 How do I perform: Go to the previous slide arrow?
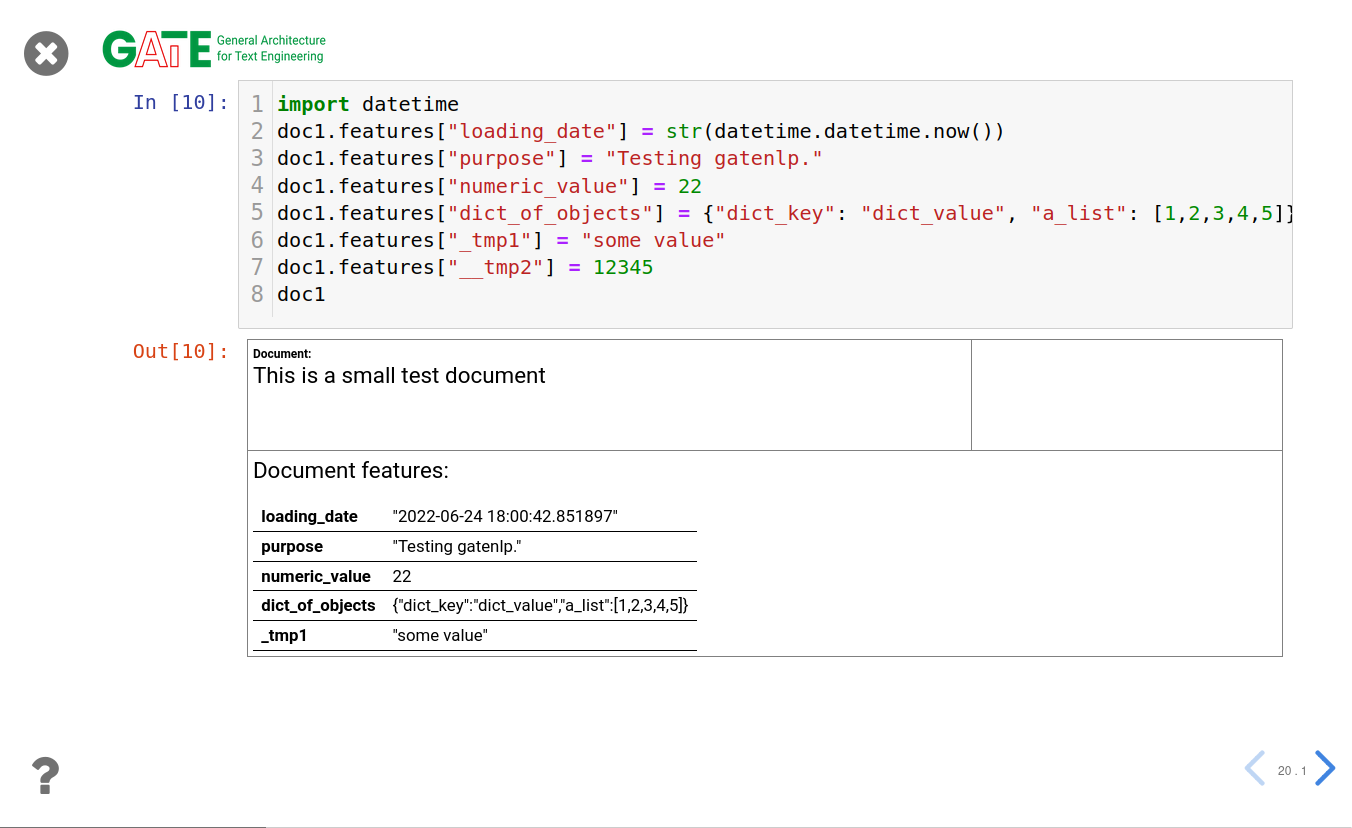pyautogui.click(x=1254, y=768)
